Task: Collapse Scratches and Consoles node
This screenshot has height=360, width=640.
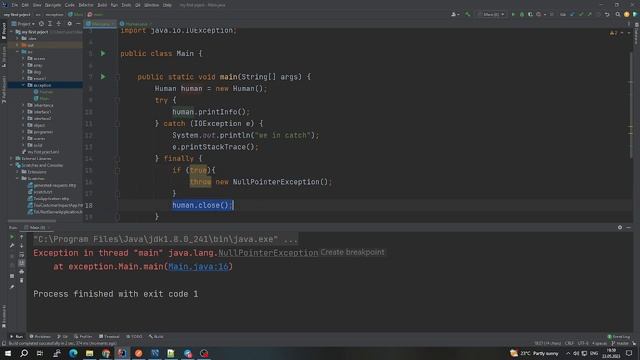Action: [x=11, y=165]
